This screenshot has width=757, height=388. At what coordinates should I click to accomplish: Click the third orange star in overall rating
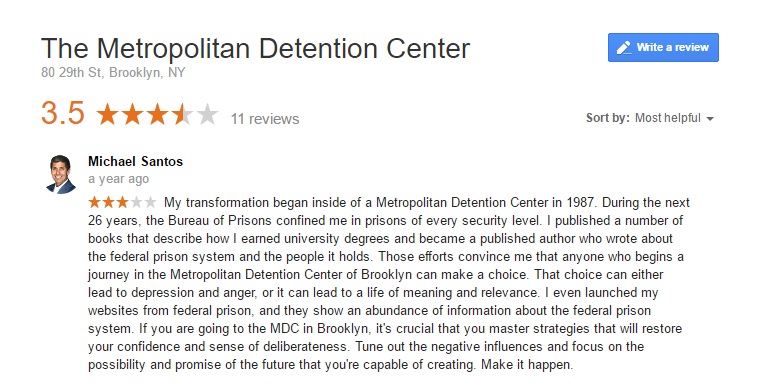tap(157, 115)
